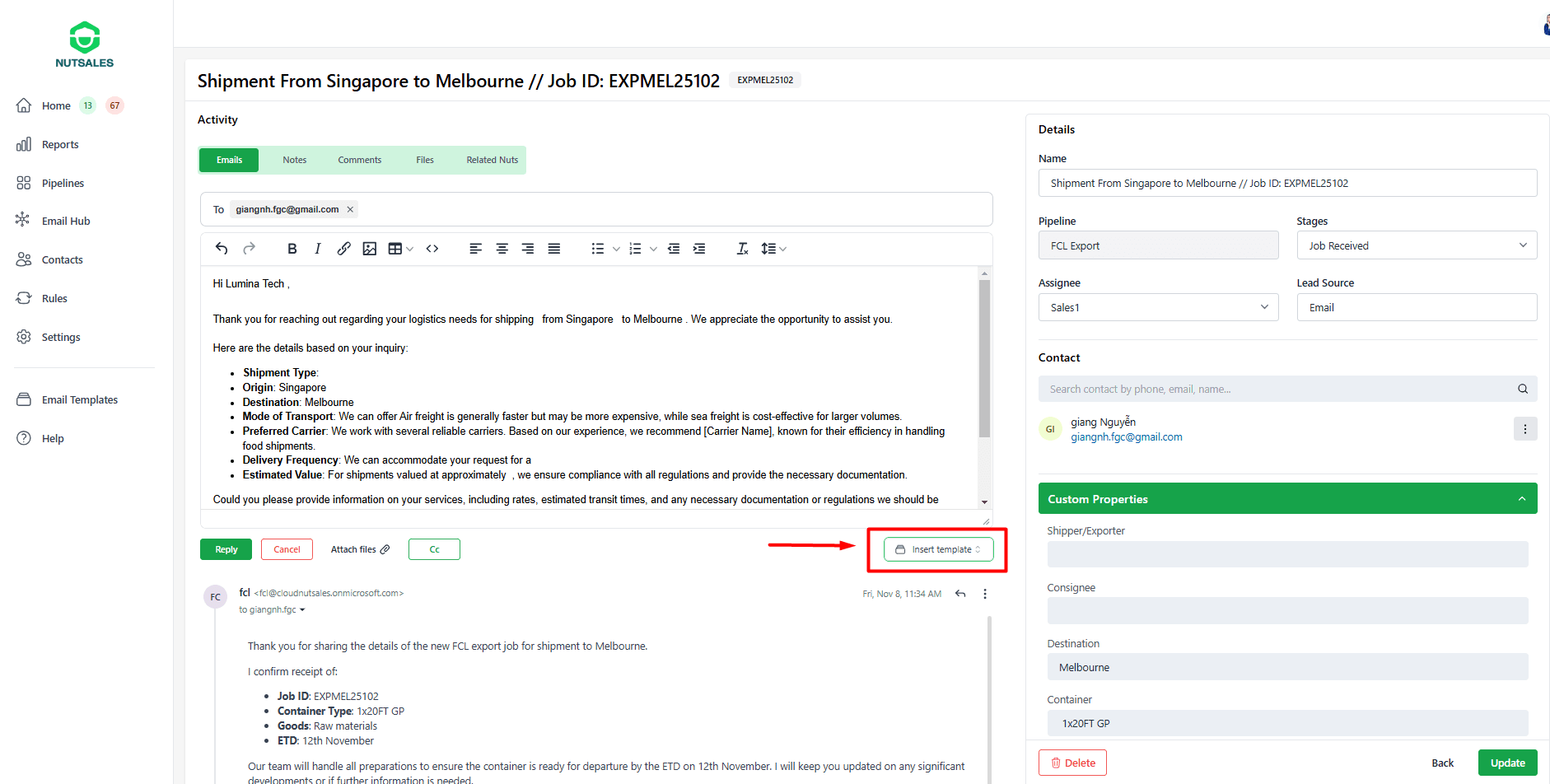The width and height of the screenshot is (1550, 784).
Task: Click the Lead Source field
Action: coord(1417,307)
